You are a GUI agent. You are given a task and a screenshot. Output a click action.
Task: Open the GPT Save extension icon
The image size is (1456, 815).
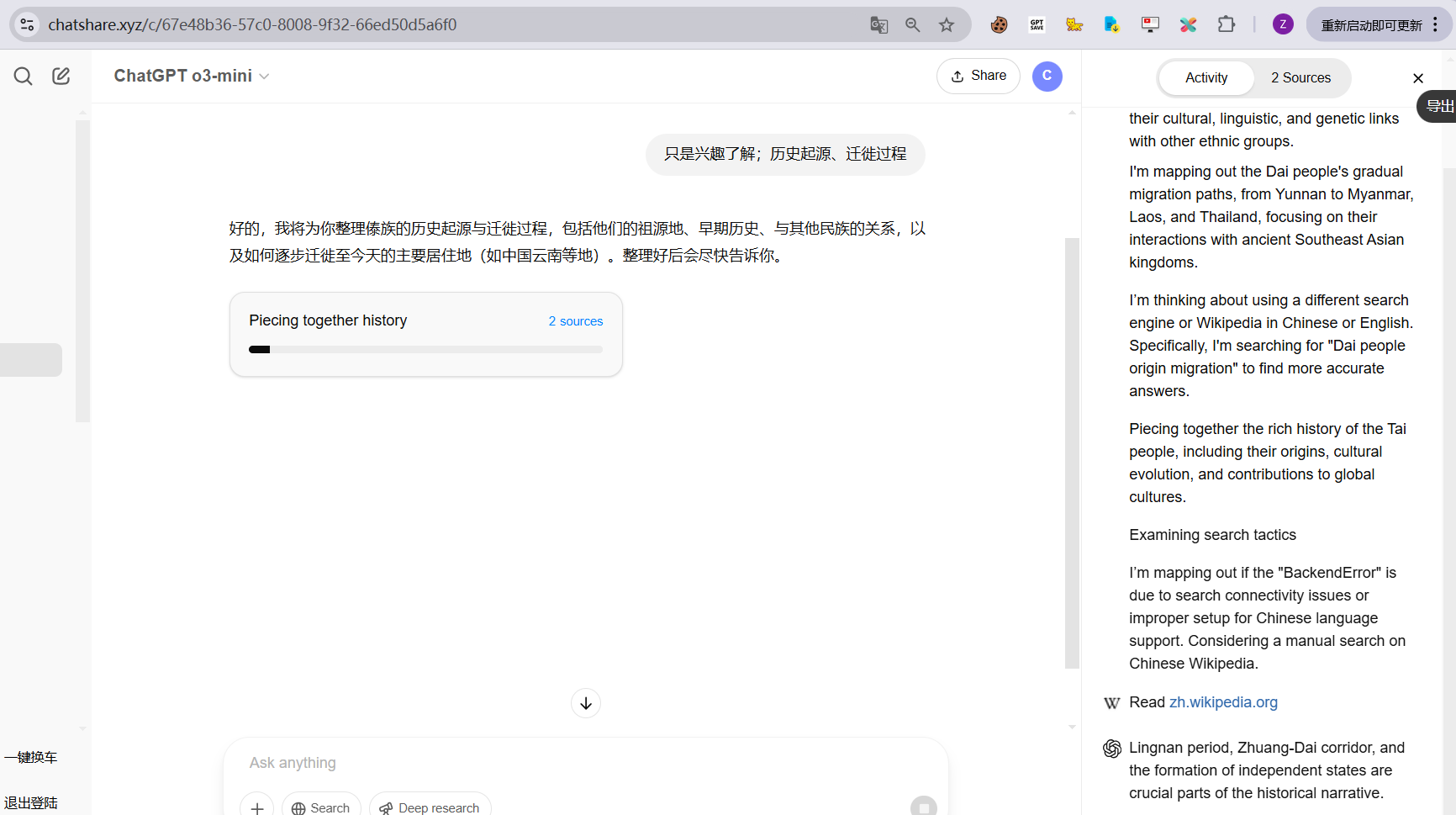(1037, 25)
